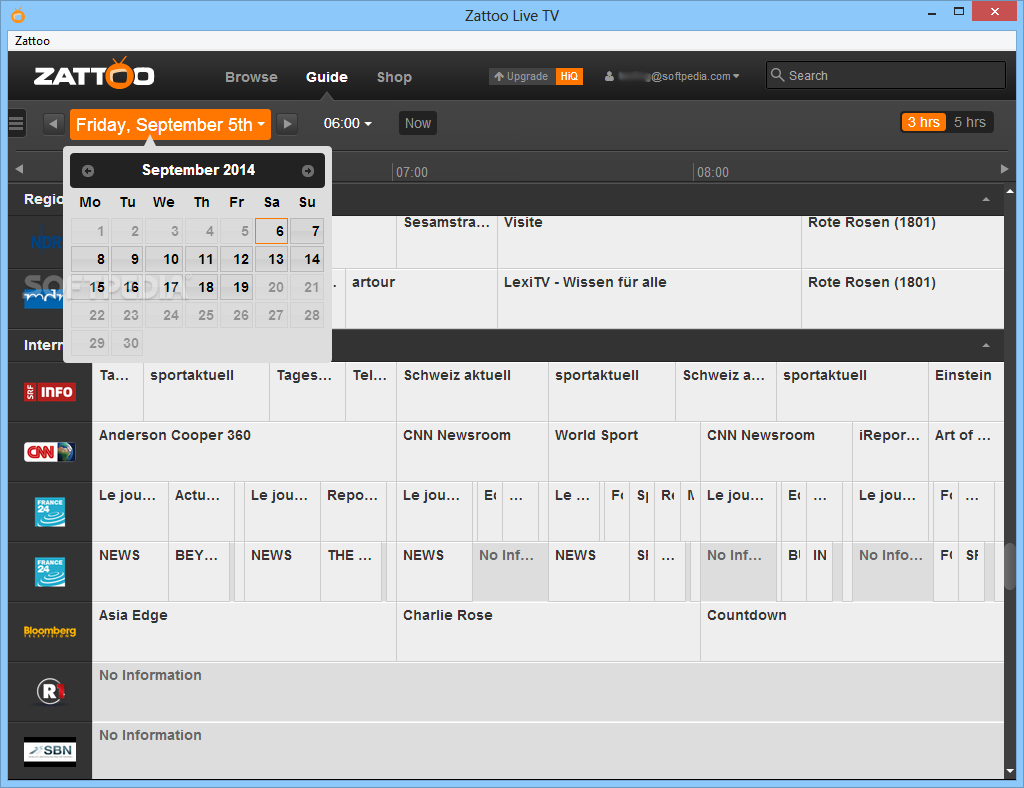
Task: Open the hamburger sidebar menu icon
Action: click(x=16, y=123)
